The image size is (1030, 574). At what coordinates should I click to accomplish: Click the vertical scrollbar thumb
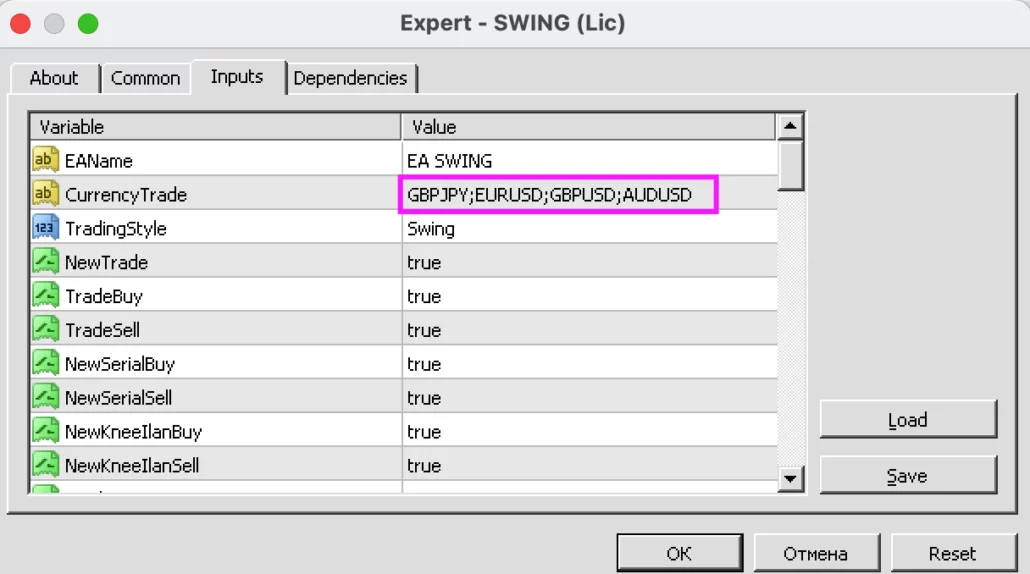(790, 166)
